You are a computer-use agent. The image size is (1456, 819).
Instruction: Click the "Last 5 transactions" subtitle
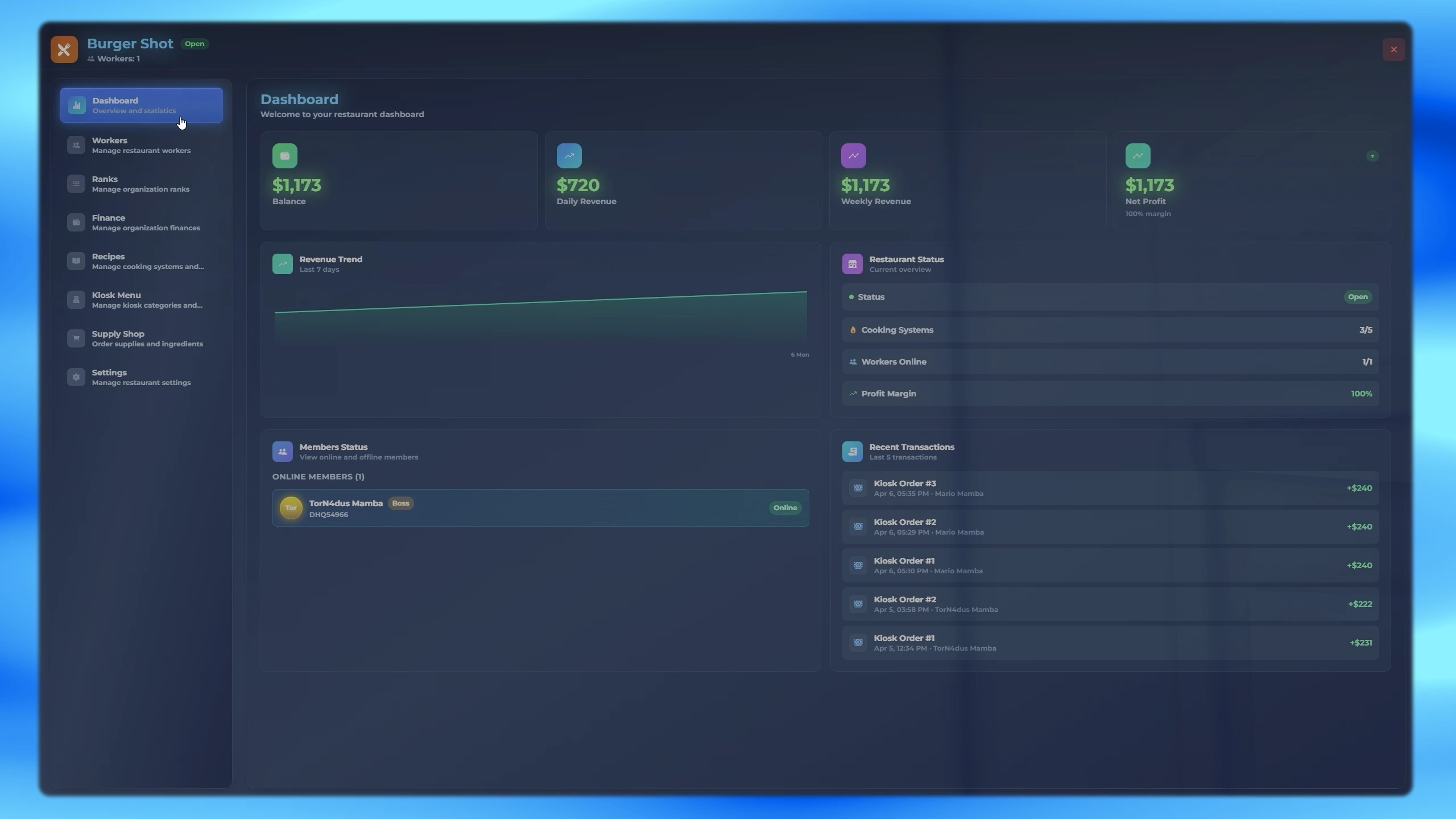point(903,457)
